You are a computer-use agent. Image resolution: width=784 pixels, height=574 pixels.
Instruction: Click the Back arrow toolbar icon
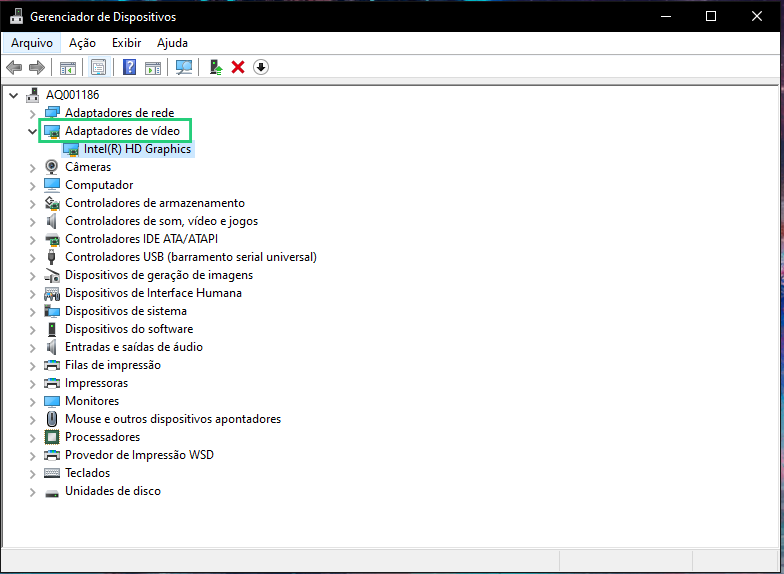point(14,67)
